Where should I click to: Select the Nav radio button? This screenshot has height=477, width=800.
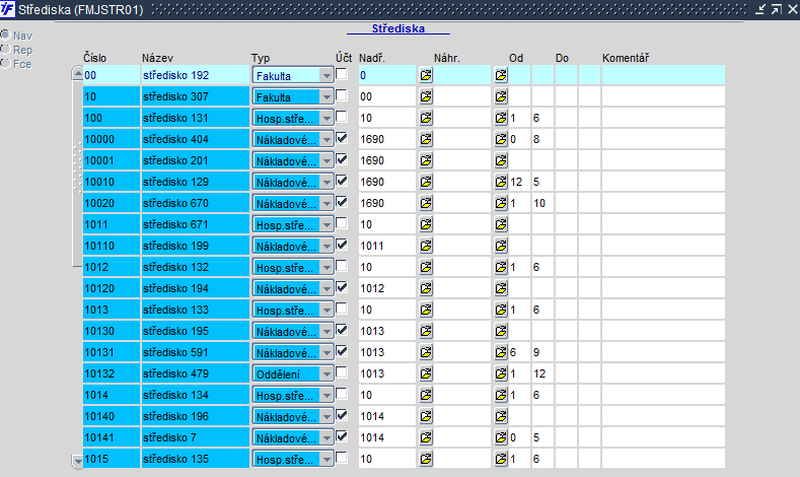(5, 35)
